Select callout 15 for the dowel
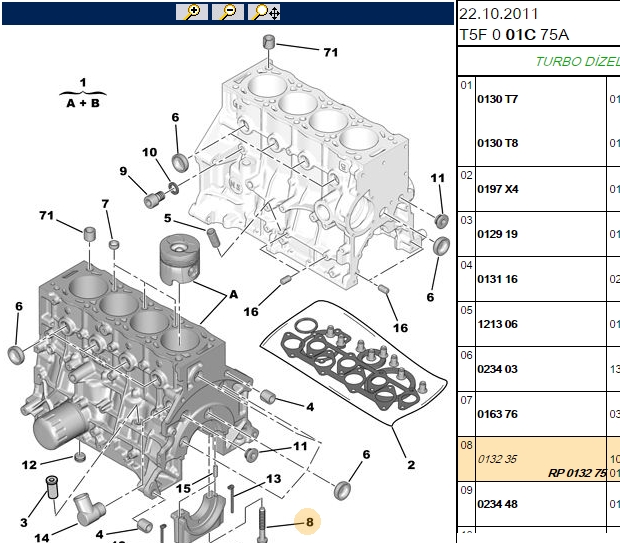 pyautogui.click(x=183, y=488)
